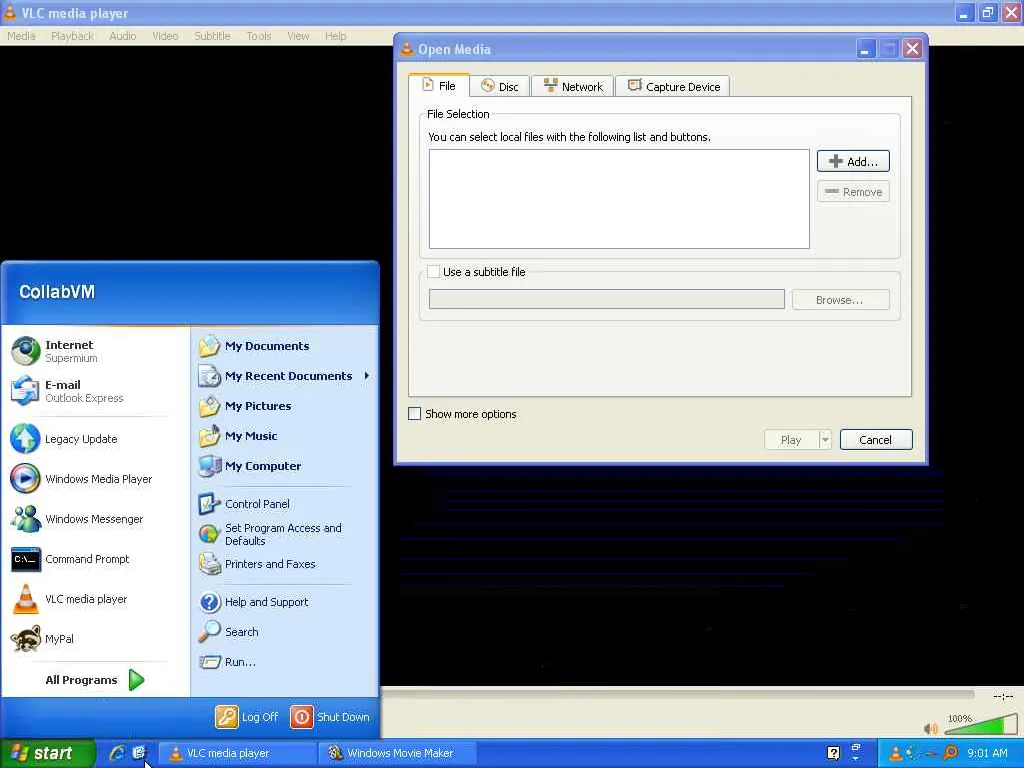
Task: Enable Use a subtitle file checkbox
Action: (434, 272)
